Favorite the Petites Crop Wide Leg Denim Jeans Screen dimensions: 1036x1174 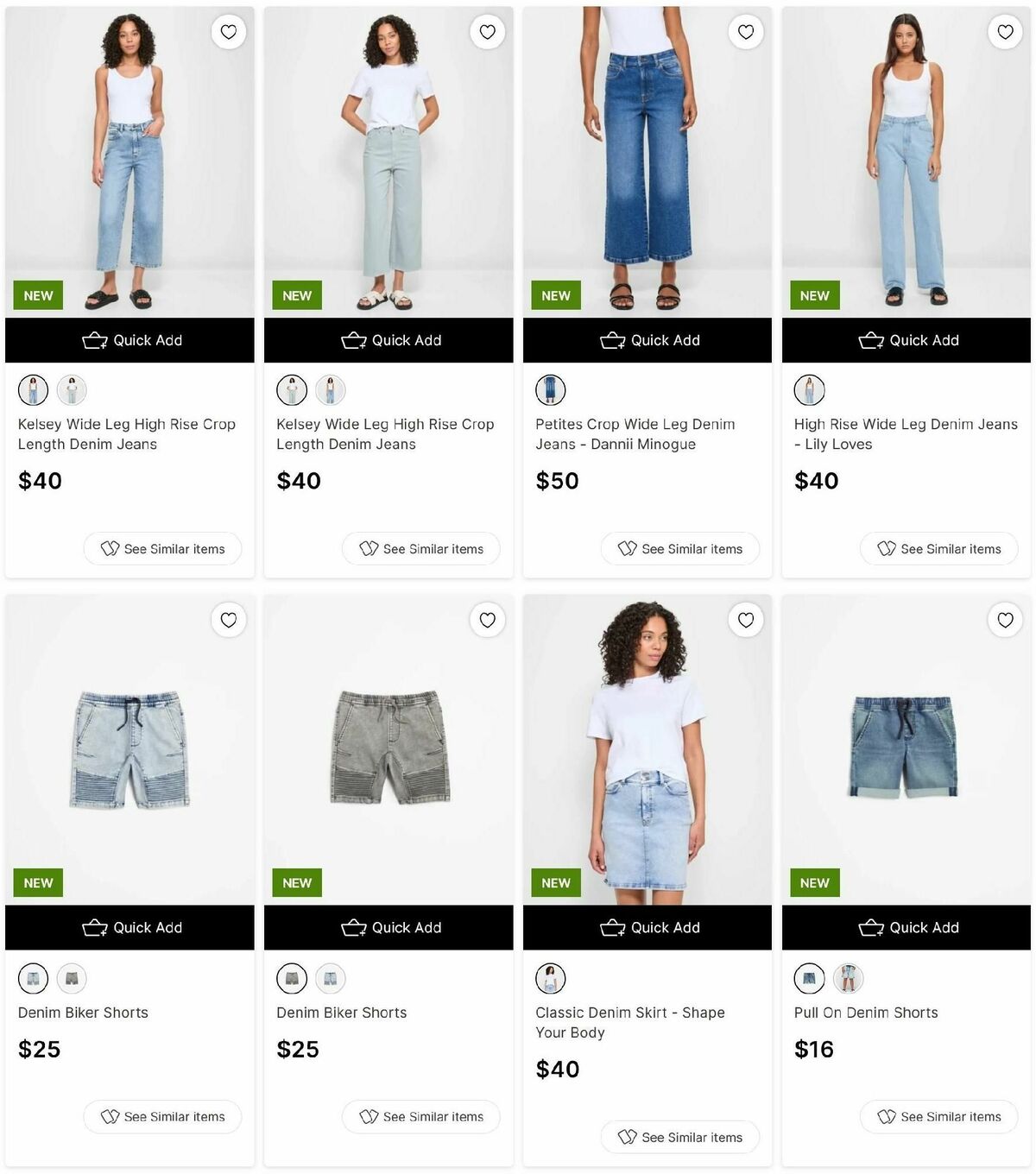746,32
